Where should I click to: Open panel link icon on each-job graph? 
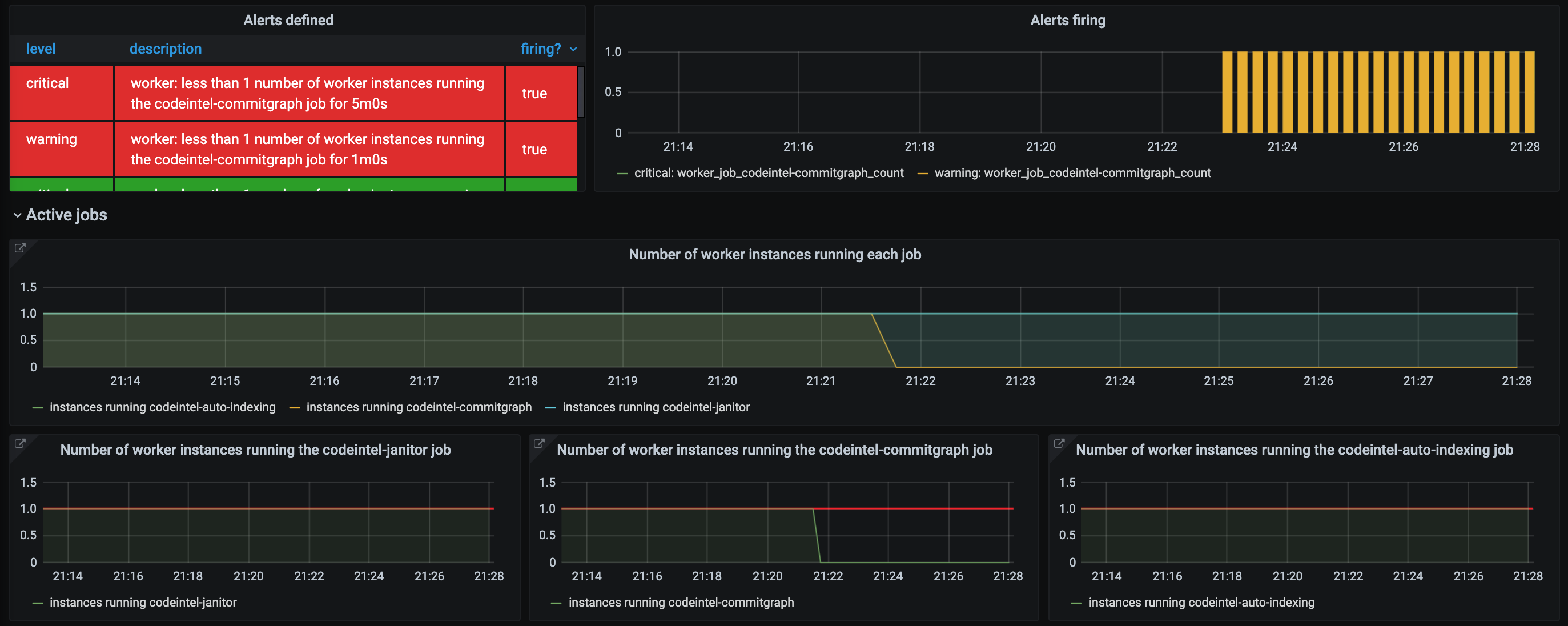click(x=20, y=248)
